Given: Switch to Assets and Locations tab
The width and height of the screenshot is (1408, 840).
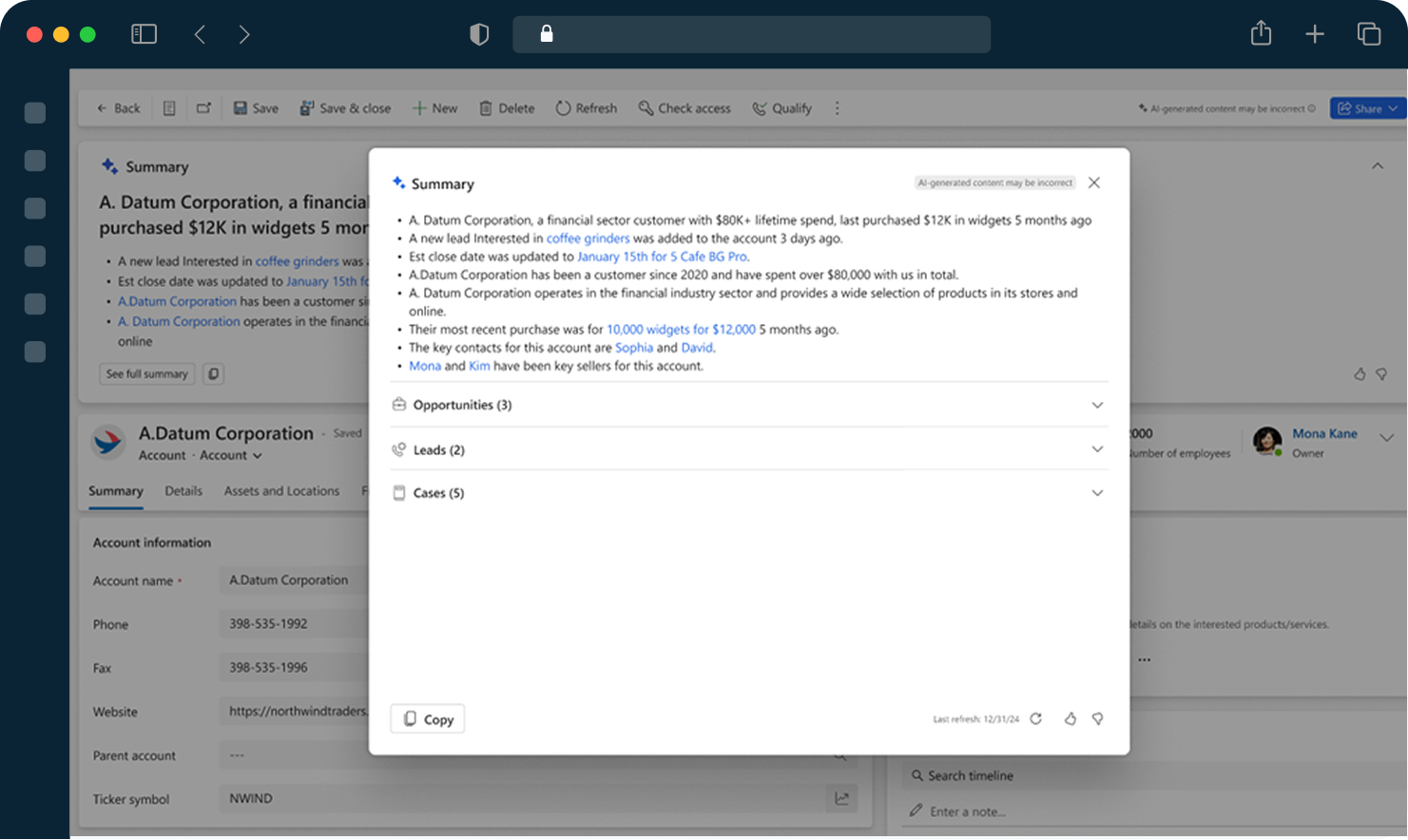Looking at the screenshot, I should pos(281,491).
